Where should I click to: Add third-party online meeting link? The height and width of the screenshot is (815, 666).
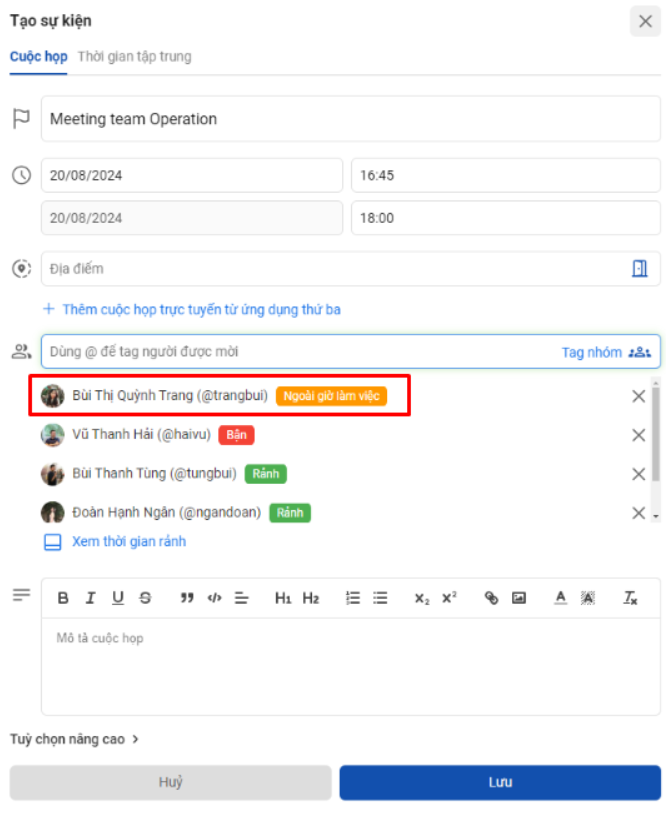tap(192, 309)
